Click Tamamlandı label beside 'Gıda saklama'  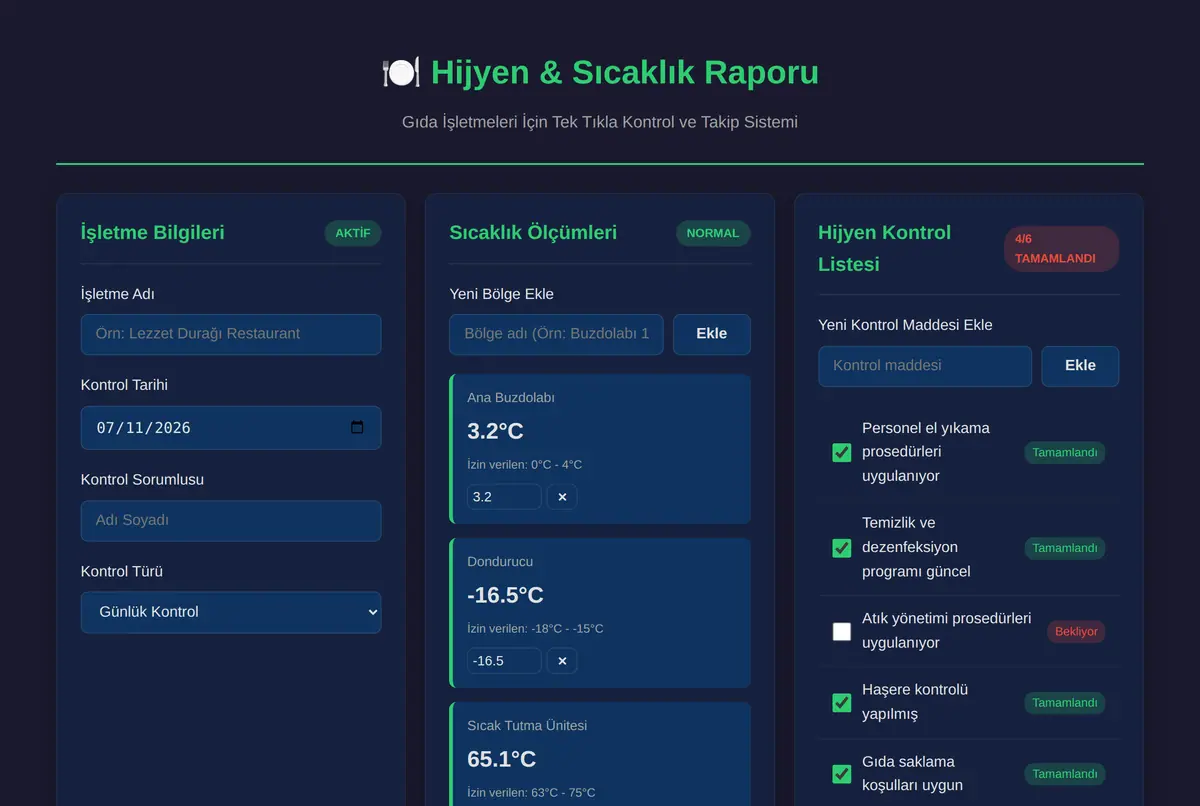[x=1065, y=774]
